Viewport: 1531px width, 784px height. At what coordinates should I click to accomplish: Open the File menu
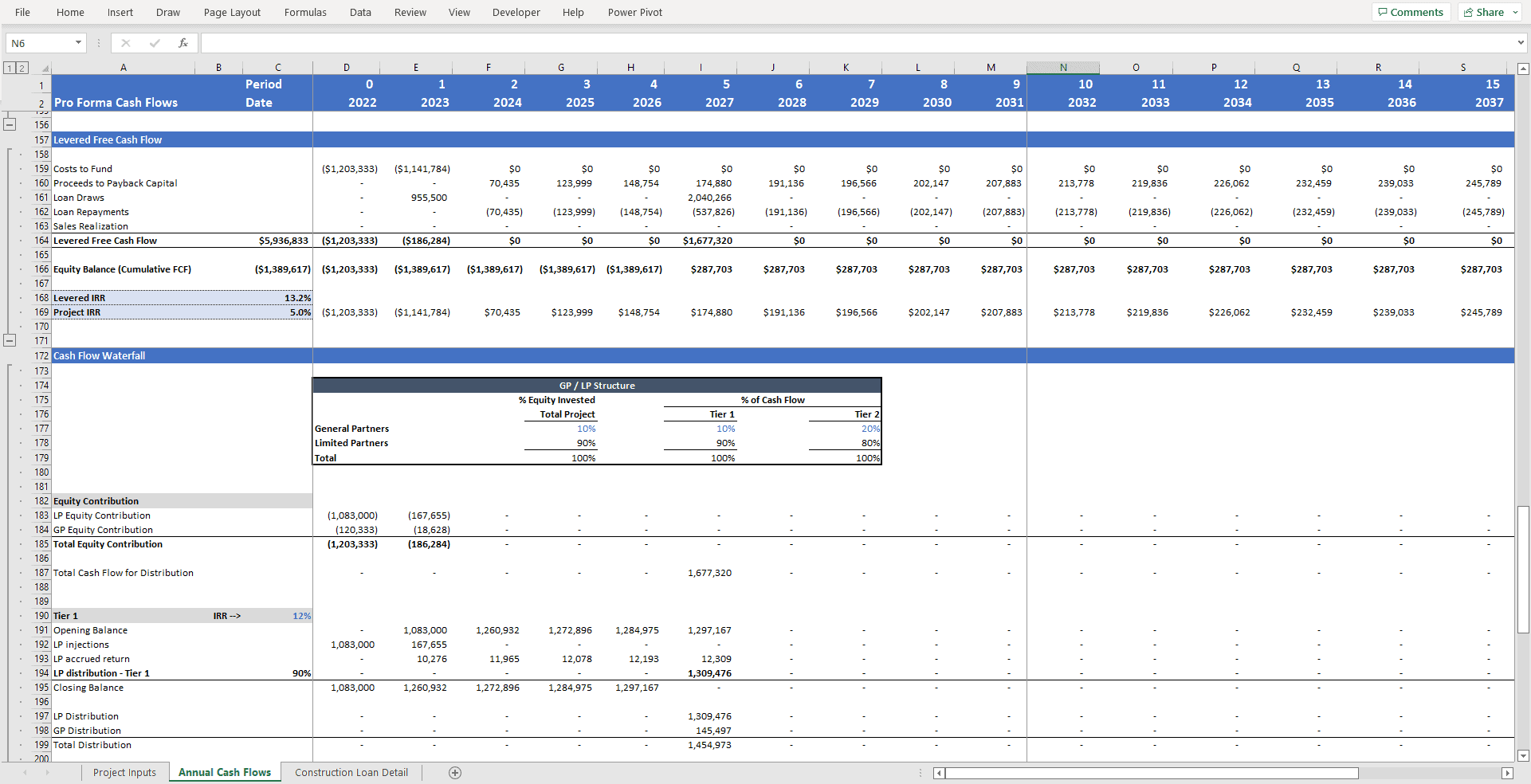(22, 12)
